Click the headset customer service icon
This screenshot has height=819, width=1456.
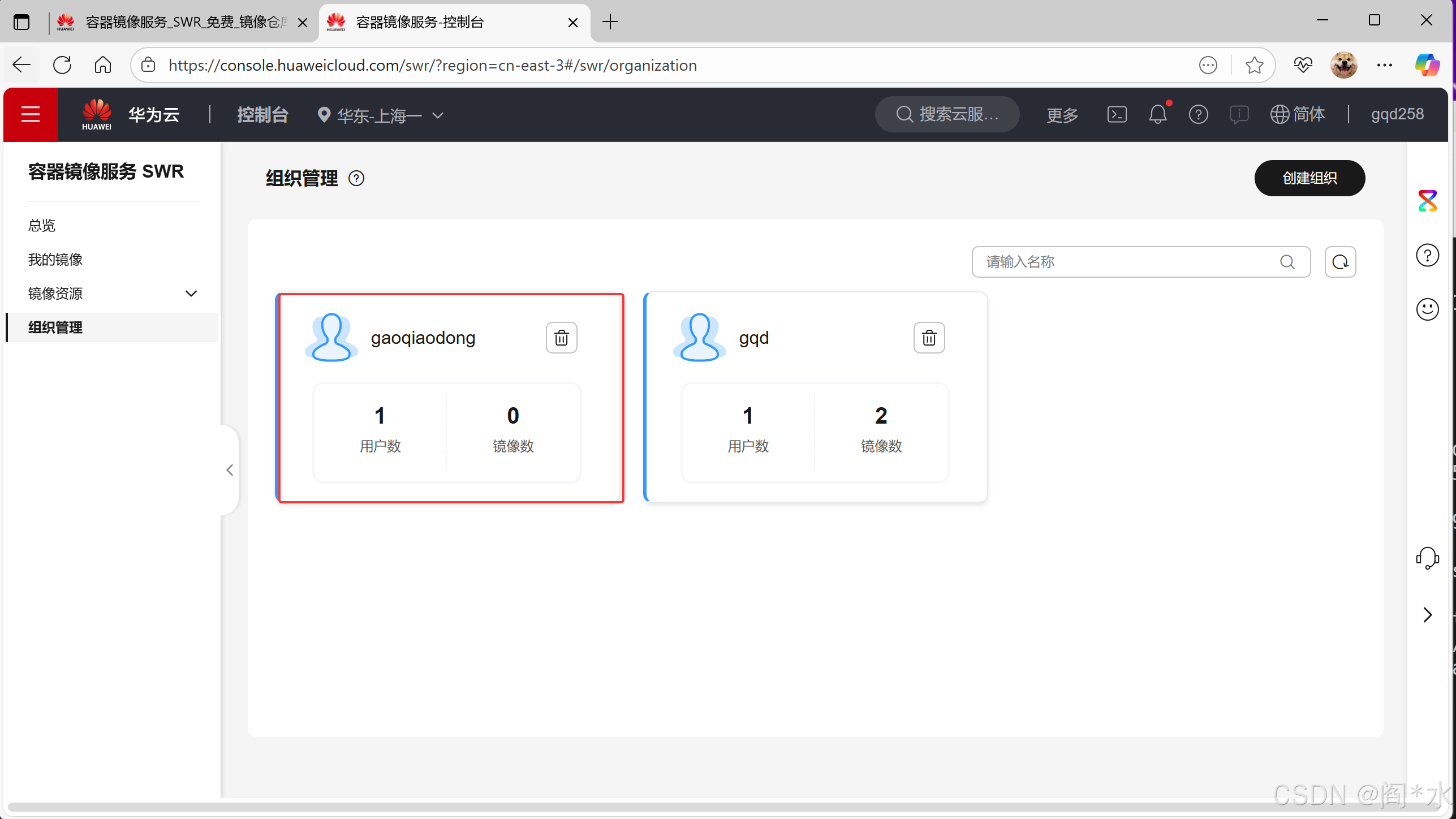pyautogui.click(x=1427, y=558)
